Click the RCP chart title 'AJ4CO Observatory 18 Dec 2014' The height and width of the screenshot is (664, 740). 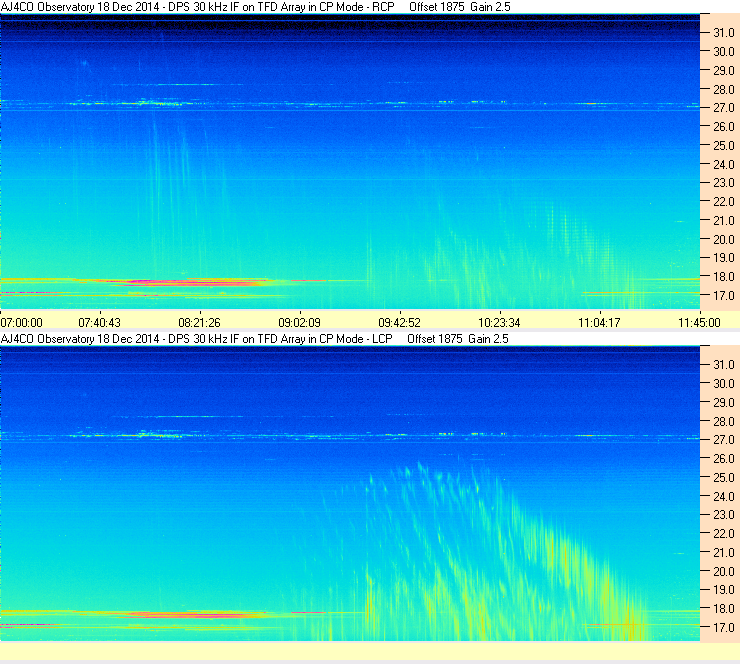tap(80, 7)
